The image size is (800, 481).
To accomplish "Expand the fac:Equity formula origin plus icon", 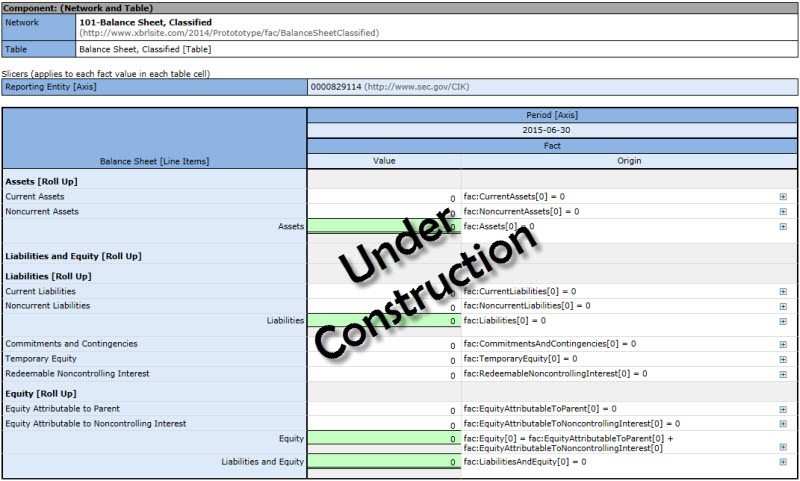I will (x=783, y=439).
